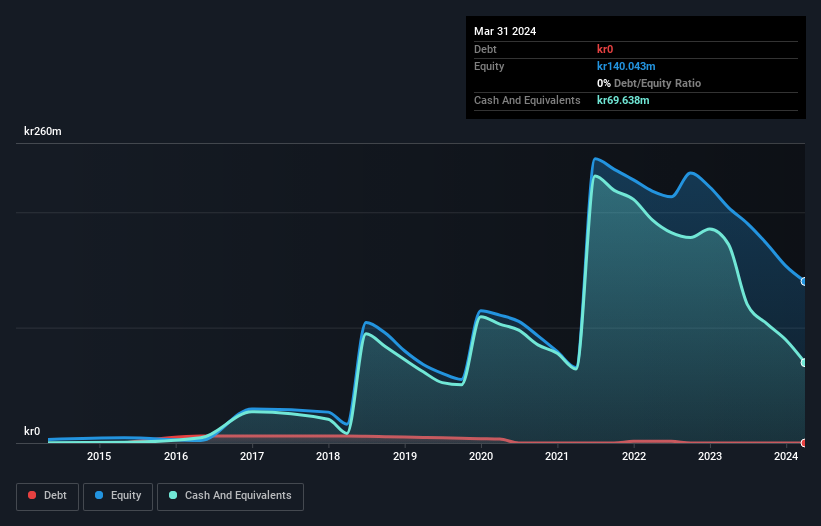Click the blue Equity legend dot
The width and height of the screenshot is (821, 526).
99,495
